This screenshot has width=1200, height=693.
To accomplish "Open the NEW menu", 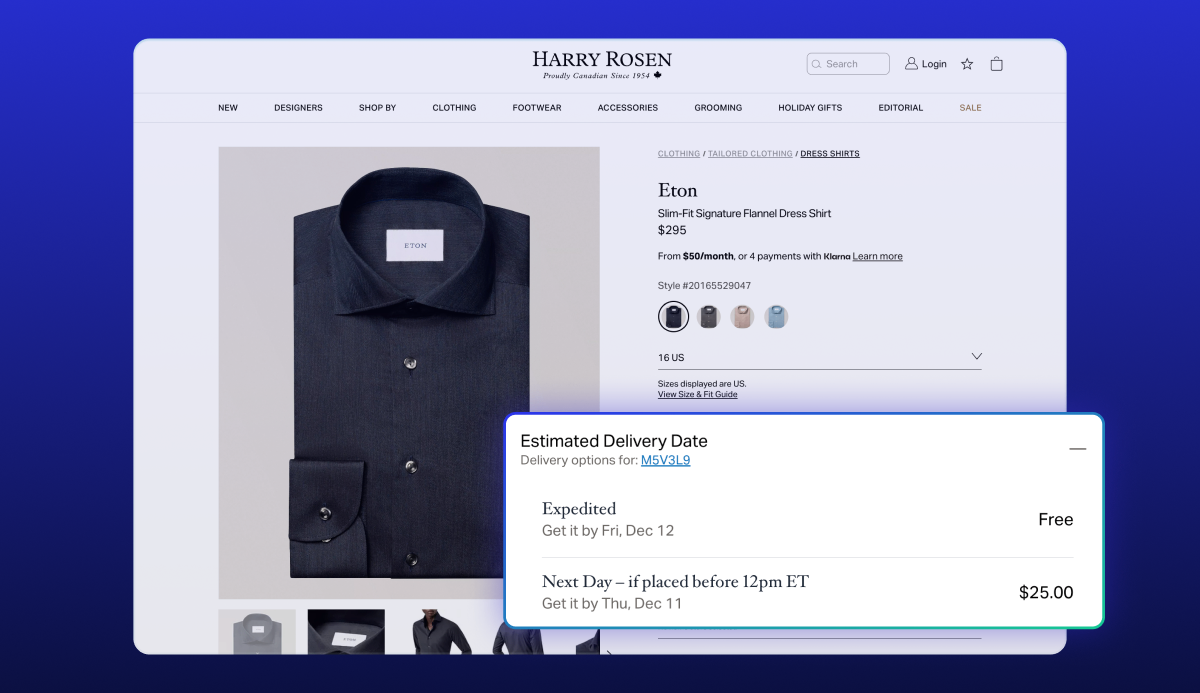I will point(228,108).
